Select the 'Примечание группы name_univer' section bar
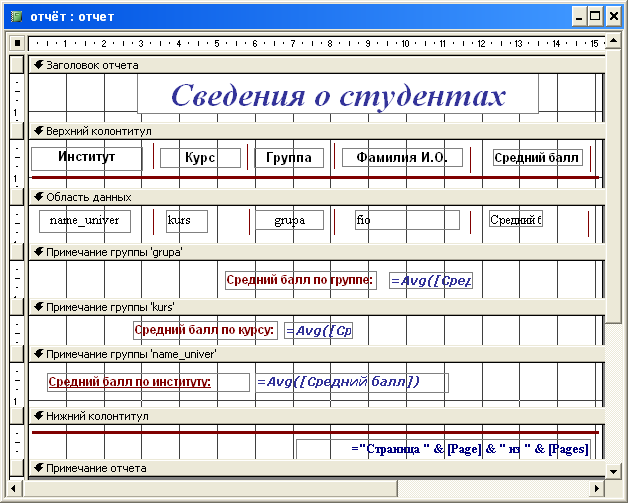Viewport: 628px width, 503px height. (x=316, y=354)
